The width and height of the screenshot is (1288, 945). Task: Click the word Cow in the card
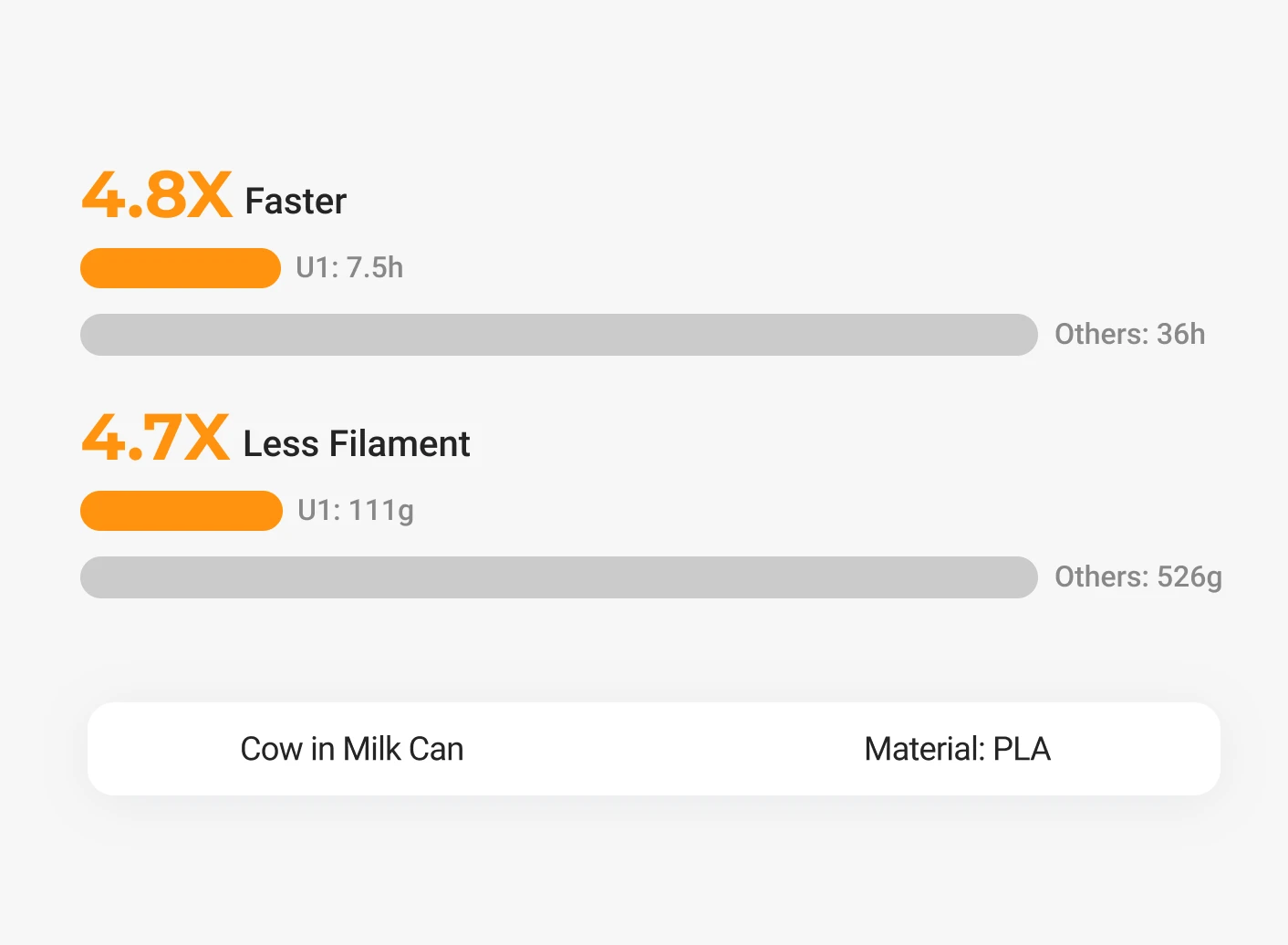point(271,749)
